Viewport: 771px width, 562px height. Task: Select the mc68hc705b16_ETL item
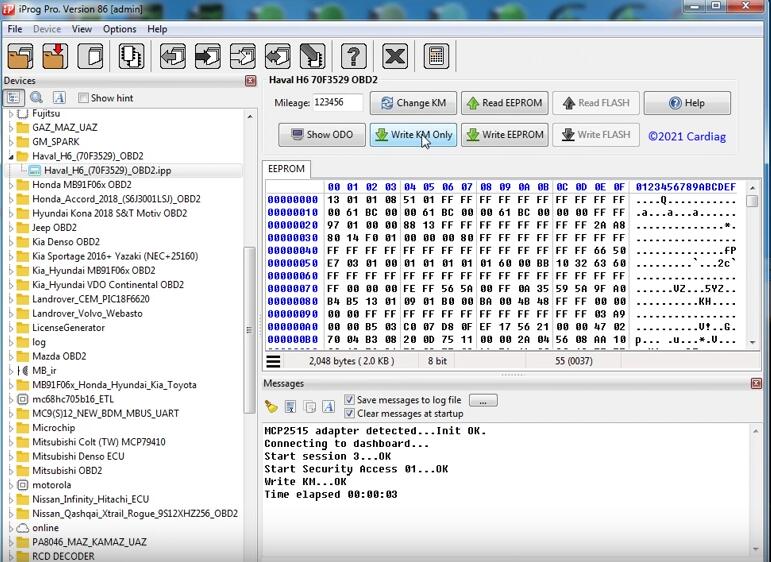[x=73, y=399]
